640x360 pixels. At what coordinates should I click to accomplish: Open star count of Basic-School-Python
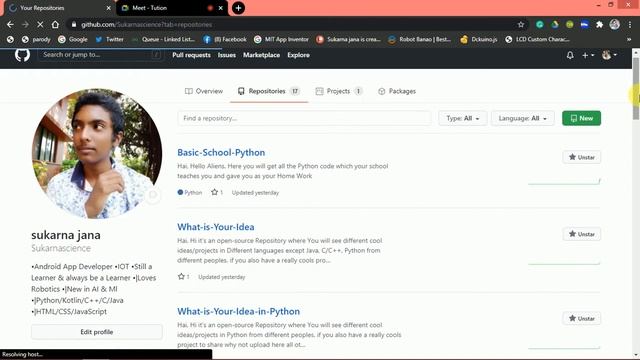[217, 192]
